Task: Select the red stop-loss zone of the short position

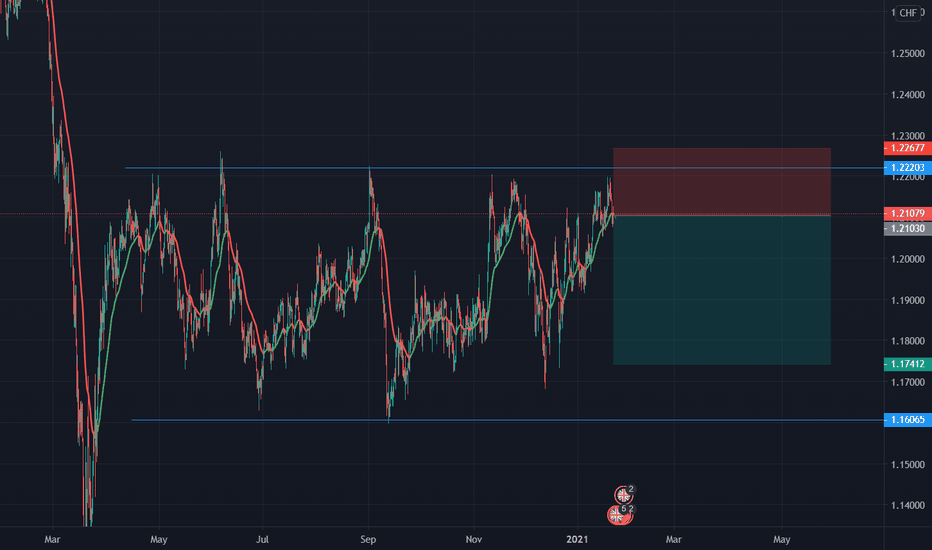Action: click(722, 181)
